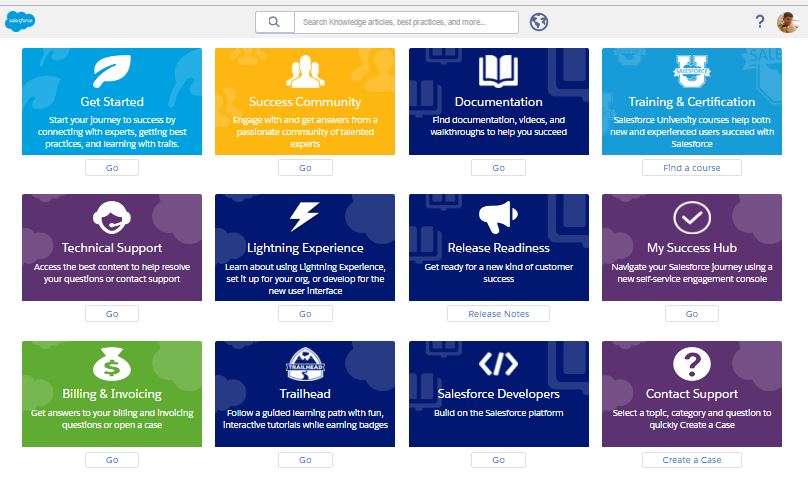The image size is (808, 480).
Task: Click 'Follow a guided learning path' description
Action: tap(305, 419)
